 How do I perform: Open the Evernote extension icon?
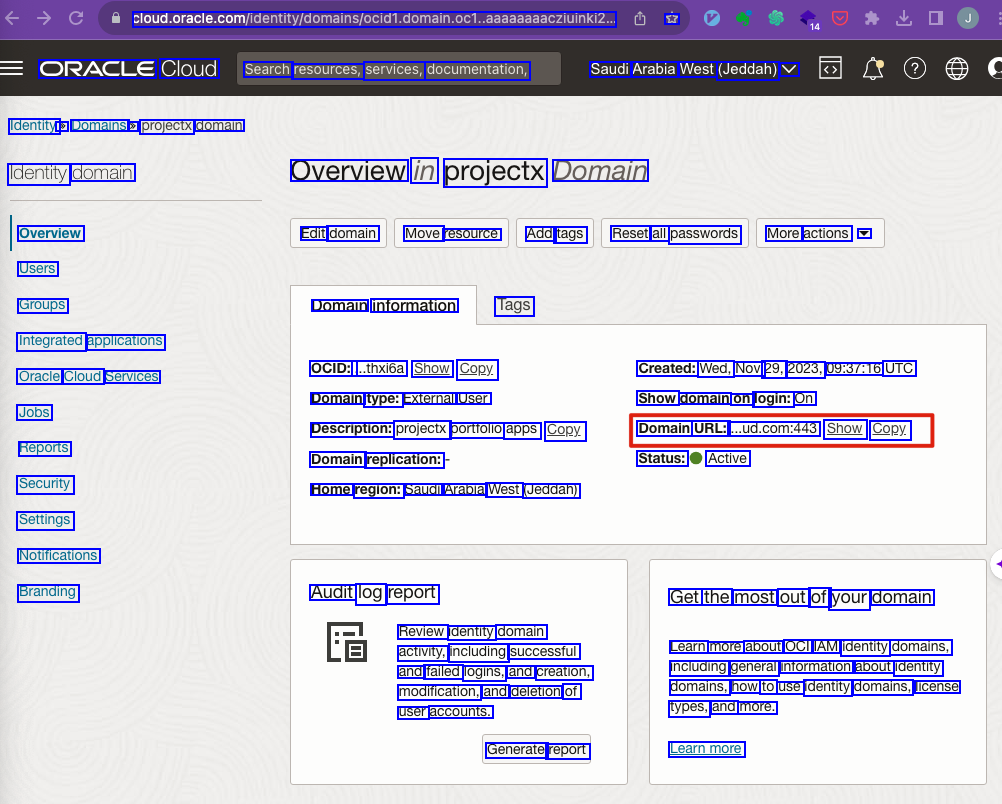tap(743, 18)
